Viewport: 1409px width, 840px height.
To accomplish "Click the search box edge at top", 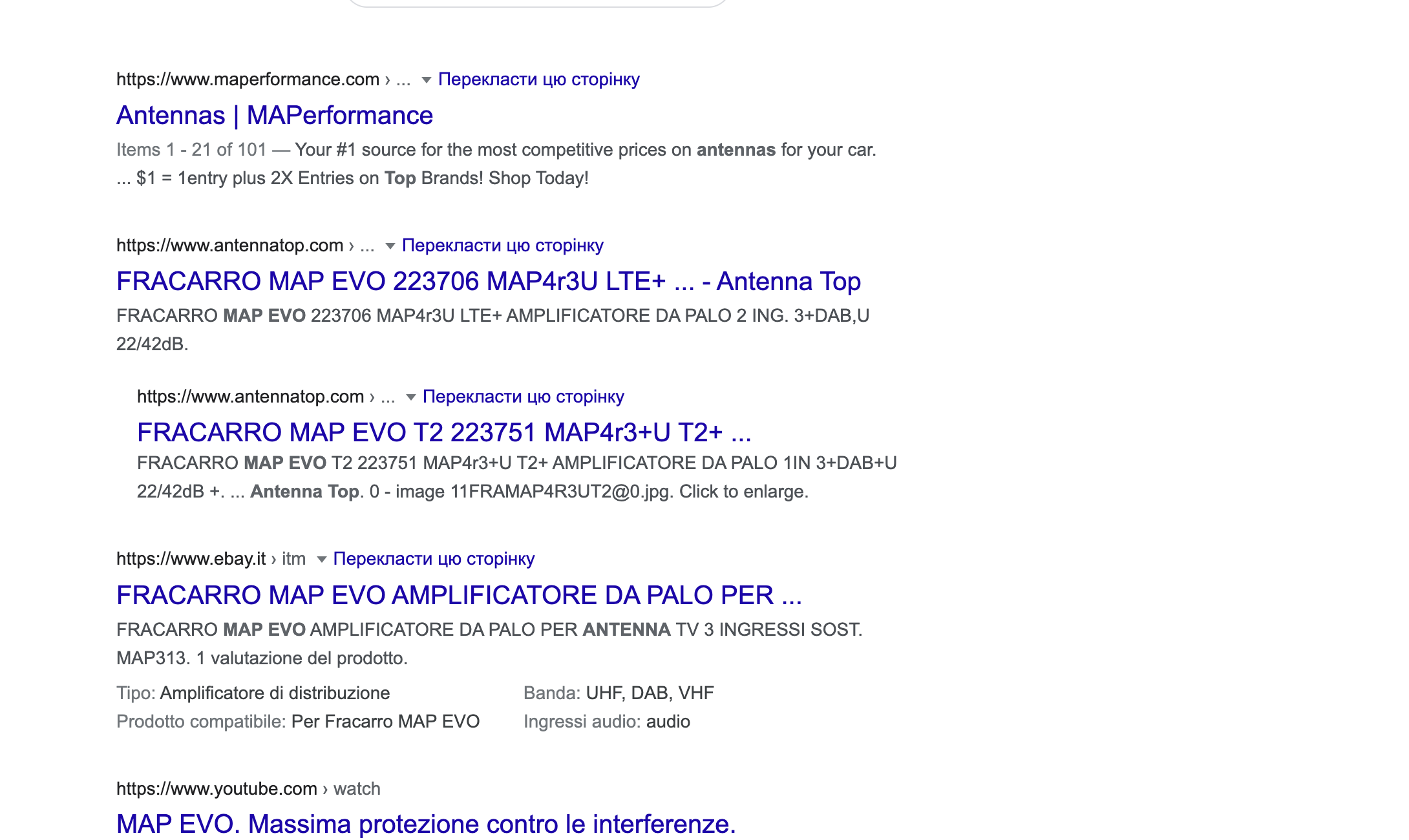I will tap(536, 4).
